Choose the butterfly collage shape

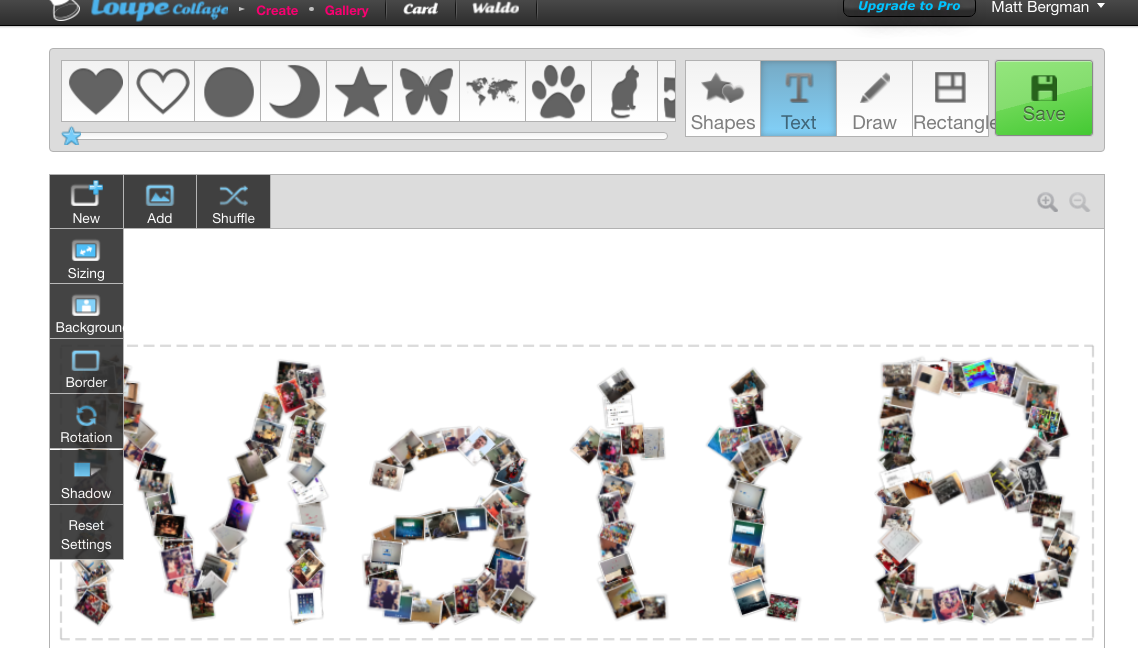425,90
